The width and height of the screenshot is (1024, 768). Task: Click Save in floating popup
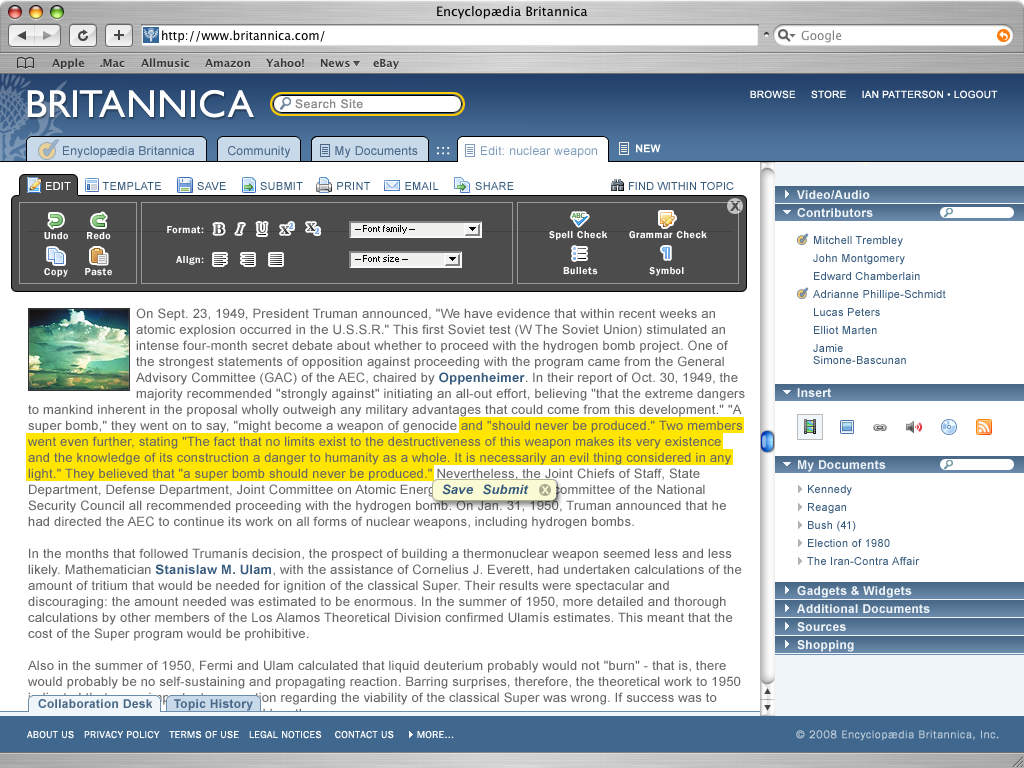(x=458, y=490)
